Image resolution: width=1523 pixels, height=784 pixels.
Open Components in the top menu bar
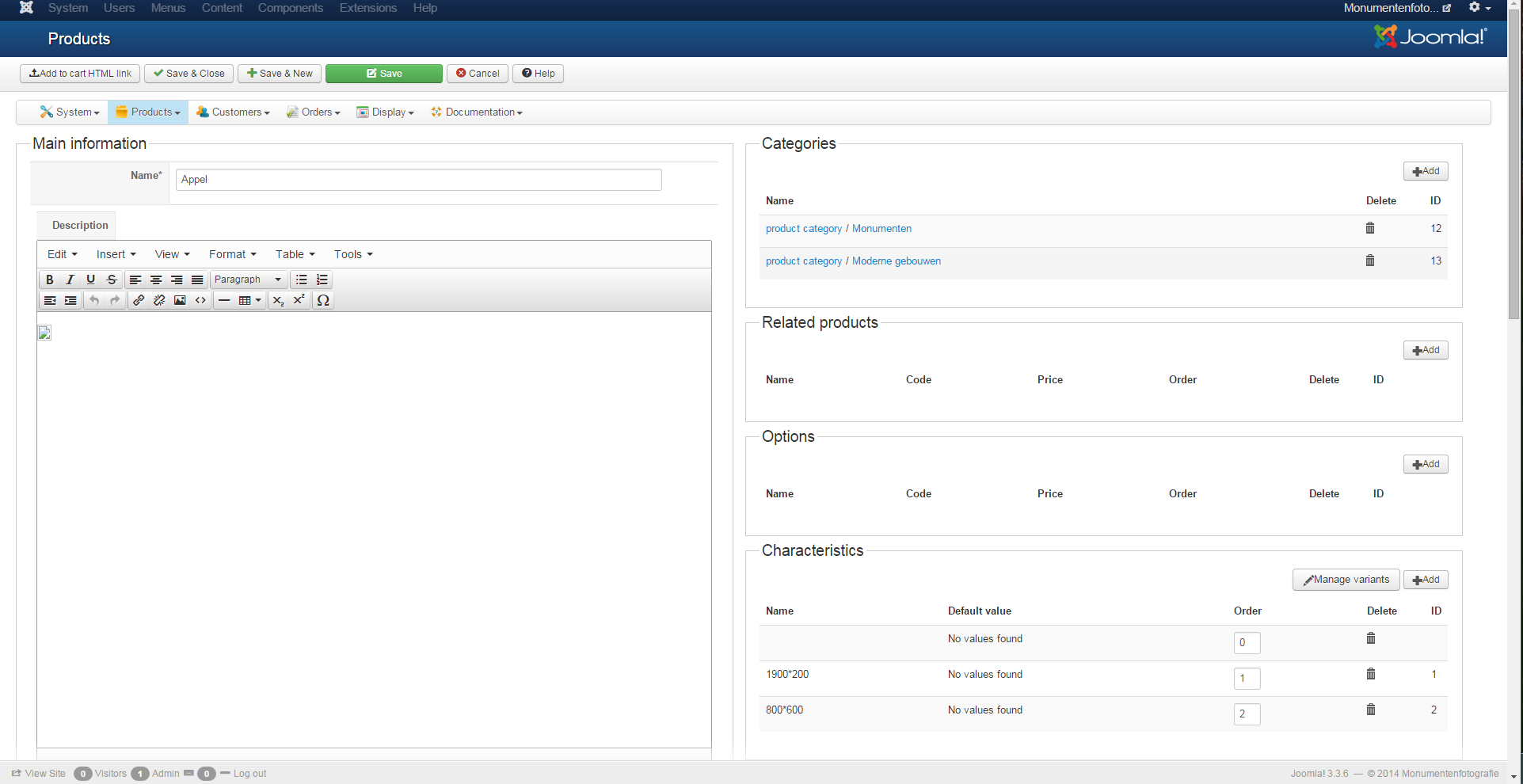tap(290, 8)
